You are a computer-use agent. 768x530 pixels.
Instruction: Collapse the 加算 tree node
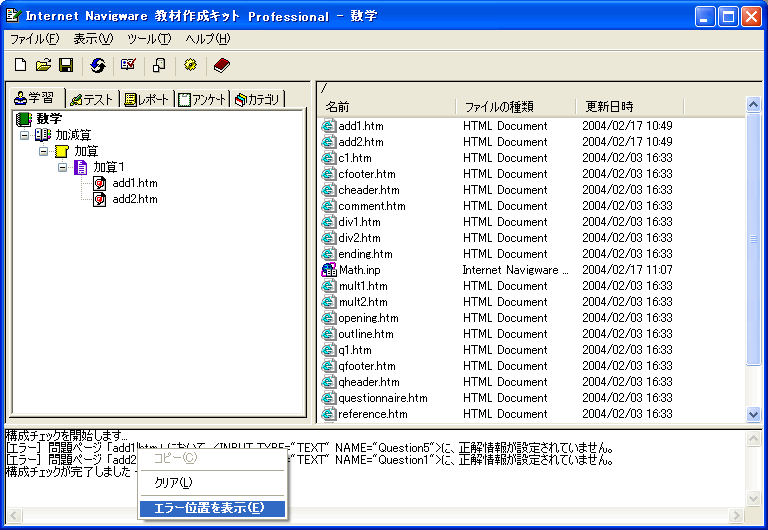(43, 151)
